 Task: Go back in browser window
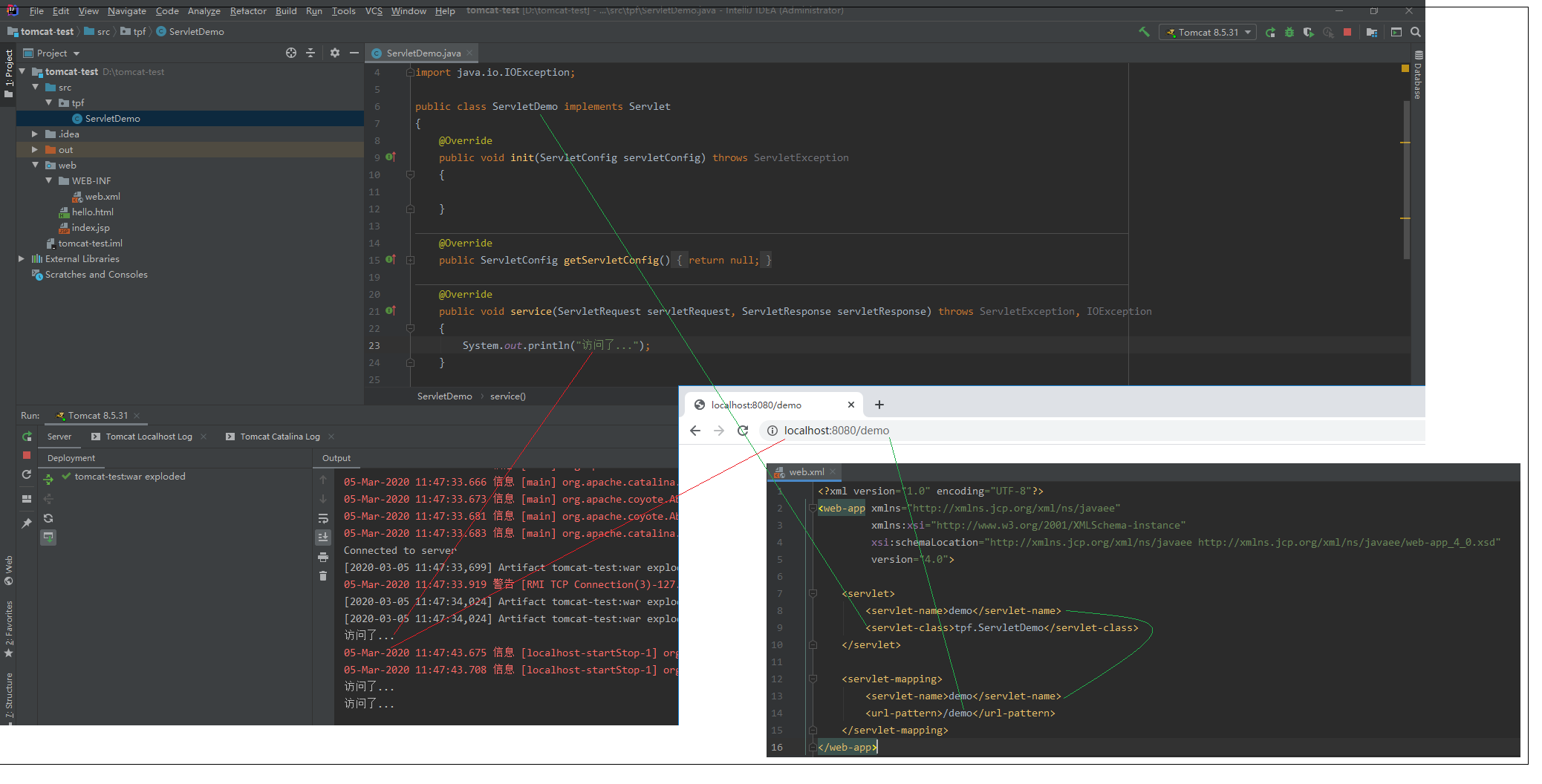tap(695, 431)
